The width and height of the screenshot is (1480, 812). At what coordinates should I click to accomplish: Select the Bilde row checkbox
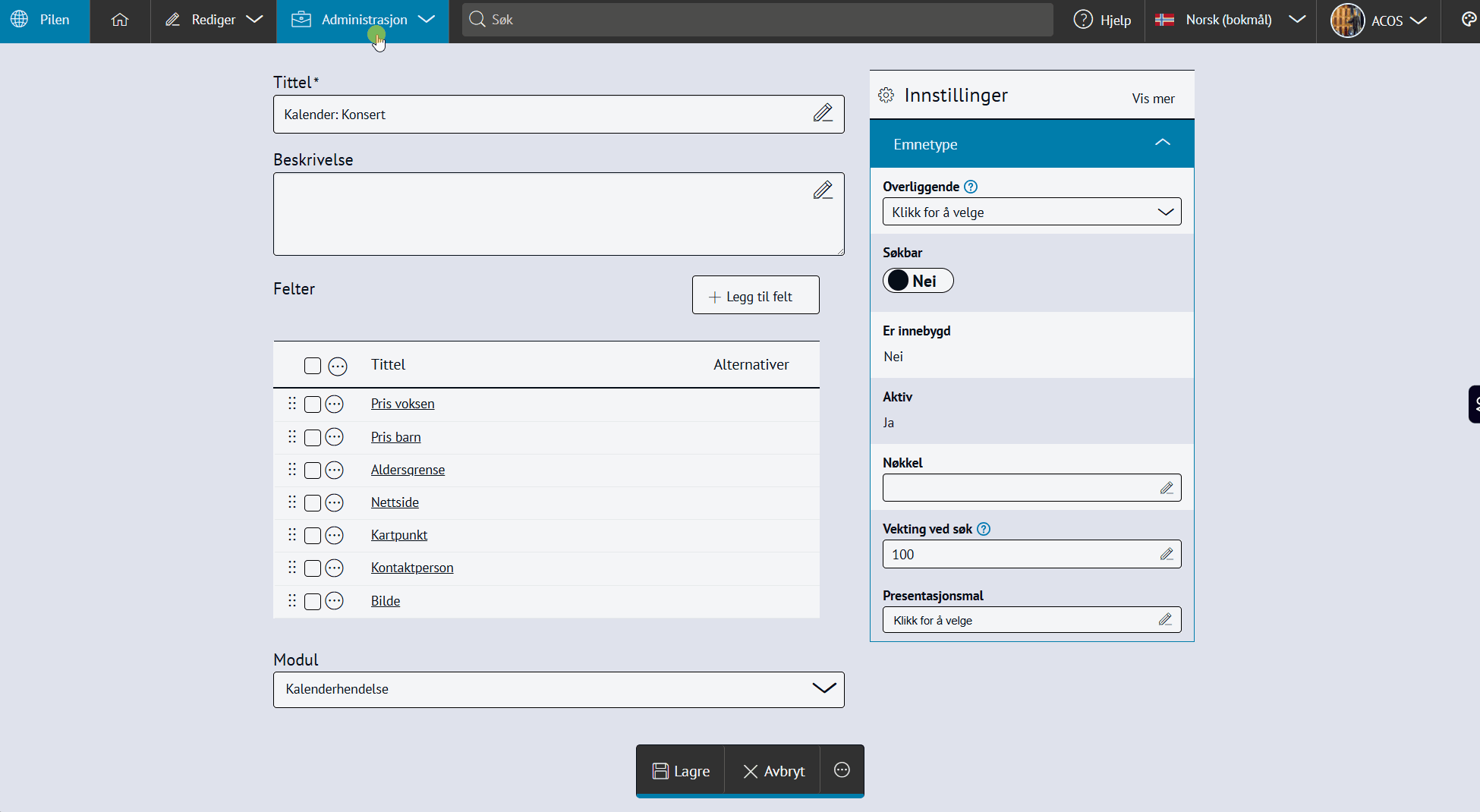click(x=312, y=602)
